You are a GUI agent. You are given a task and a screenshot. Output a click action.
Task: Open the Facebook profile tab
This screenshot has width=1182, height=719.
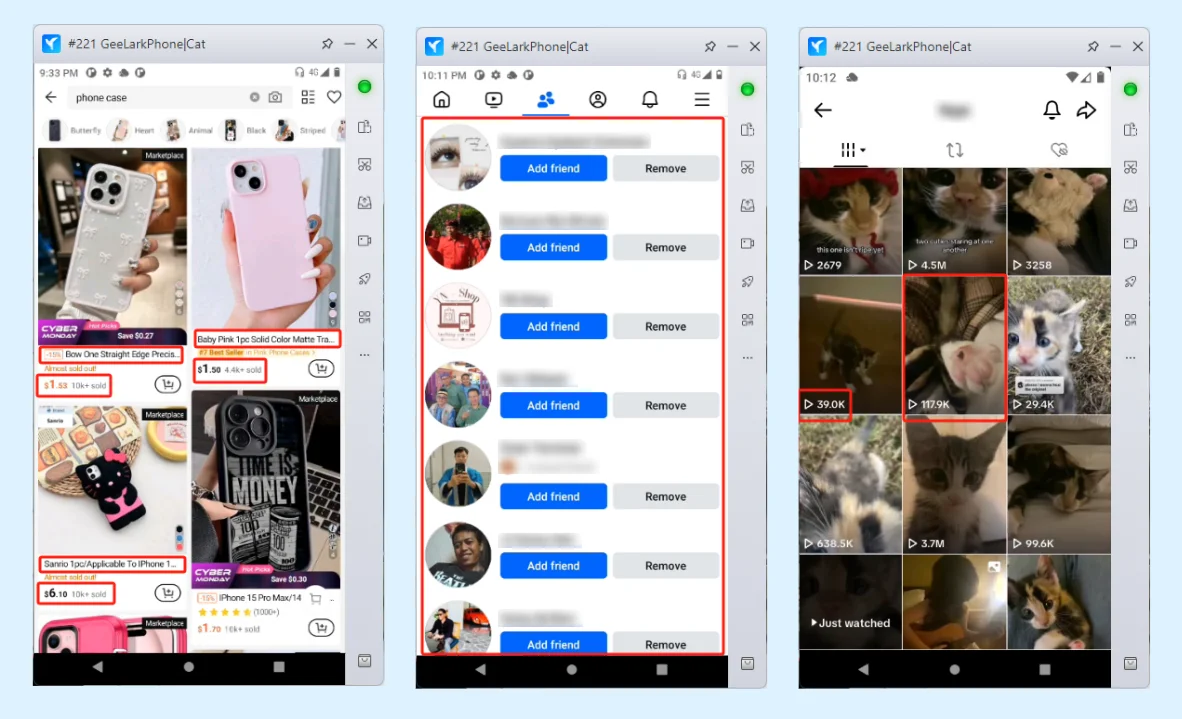[598, 99]
